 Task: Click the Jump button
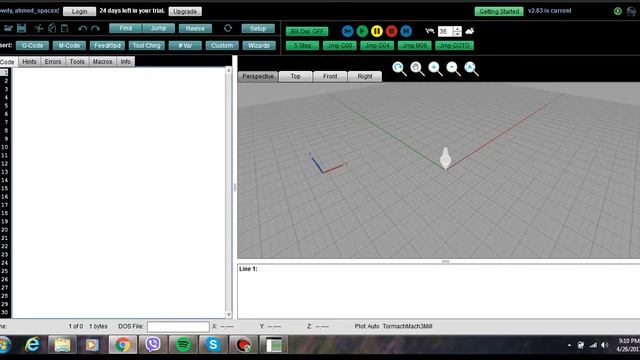pyautogui.click(x=159, y=28)
